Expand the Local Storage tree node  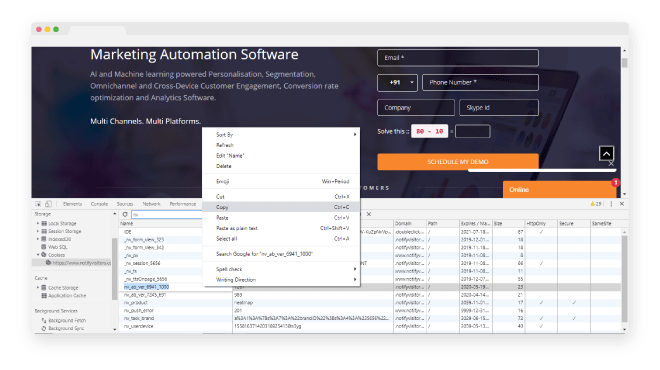(38, 224)
